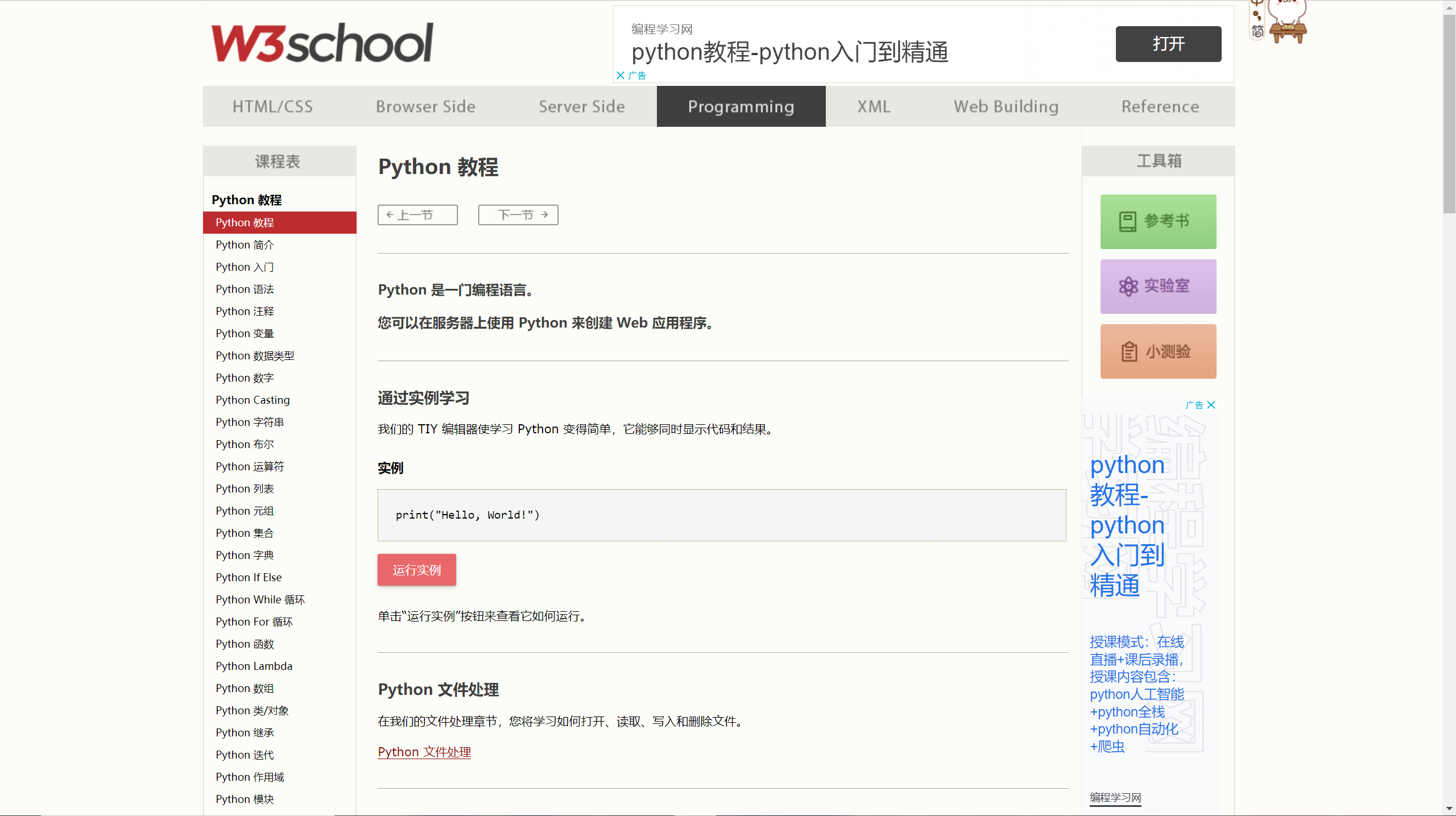Select the XML menu item
1456x816 pixels.
(873, 106)
